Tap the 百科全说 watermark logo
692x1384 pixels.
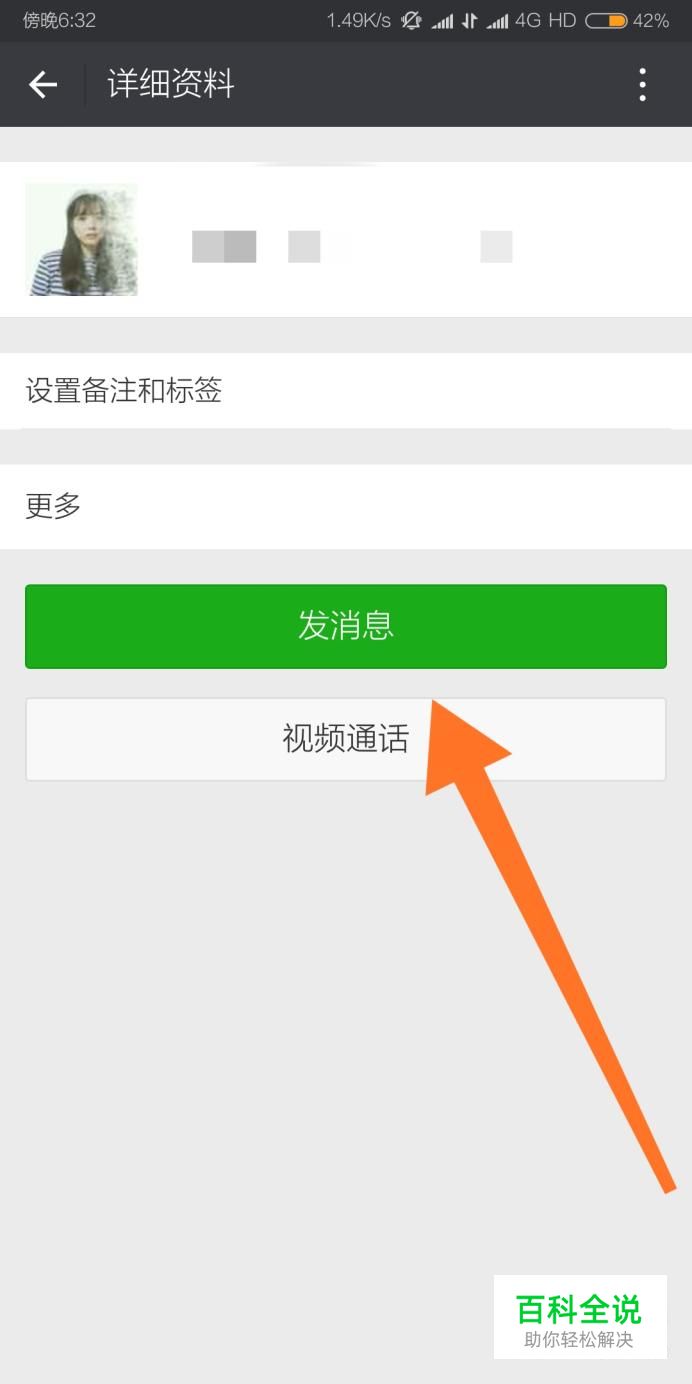click(x=579, y=1308)
